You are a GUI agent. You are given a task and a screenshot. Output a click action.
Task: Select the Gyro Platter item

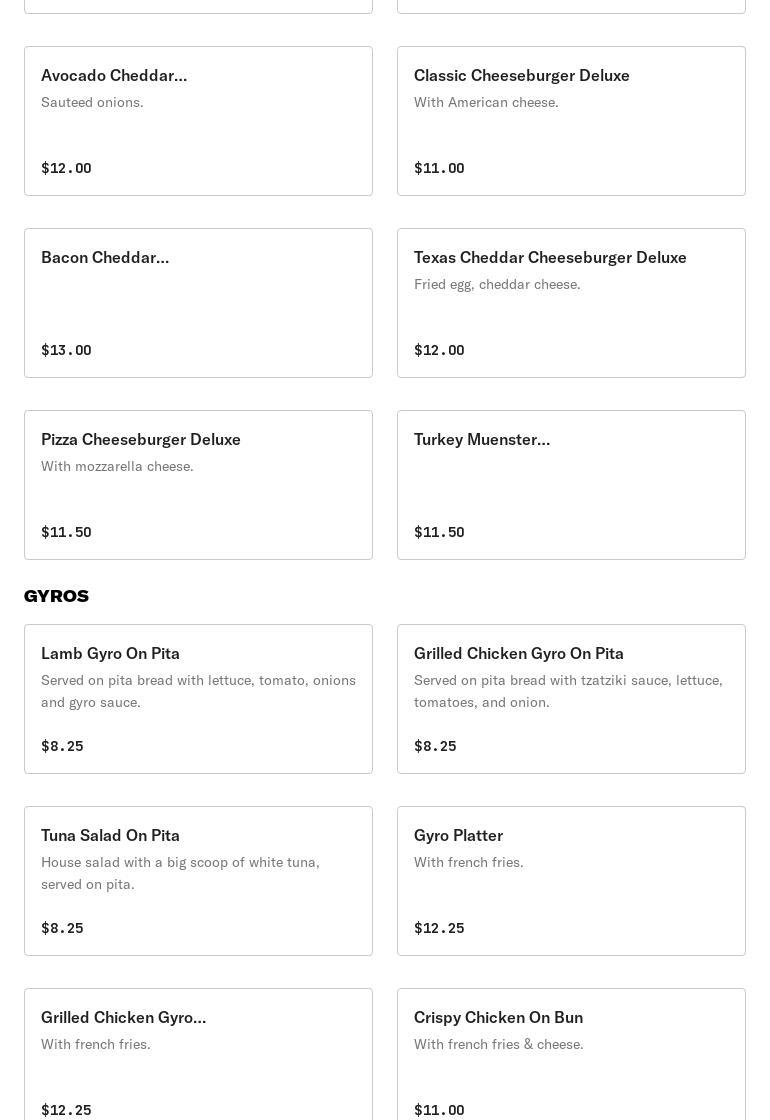pyautogui.click(x=571, y=881)
